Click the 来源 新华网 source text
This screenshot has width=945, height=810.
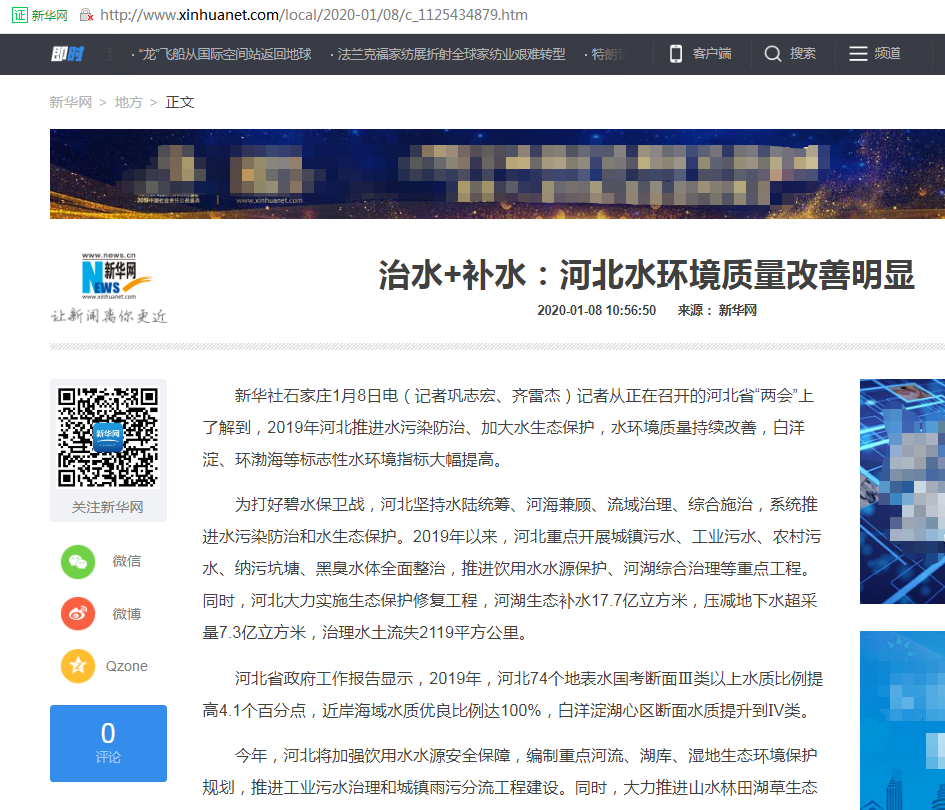[x=716, y=310]
